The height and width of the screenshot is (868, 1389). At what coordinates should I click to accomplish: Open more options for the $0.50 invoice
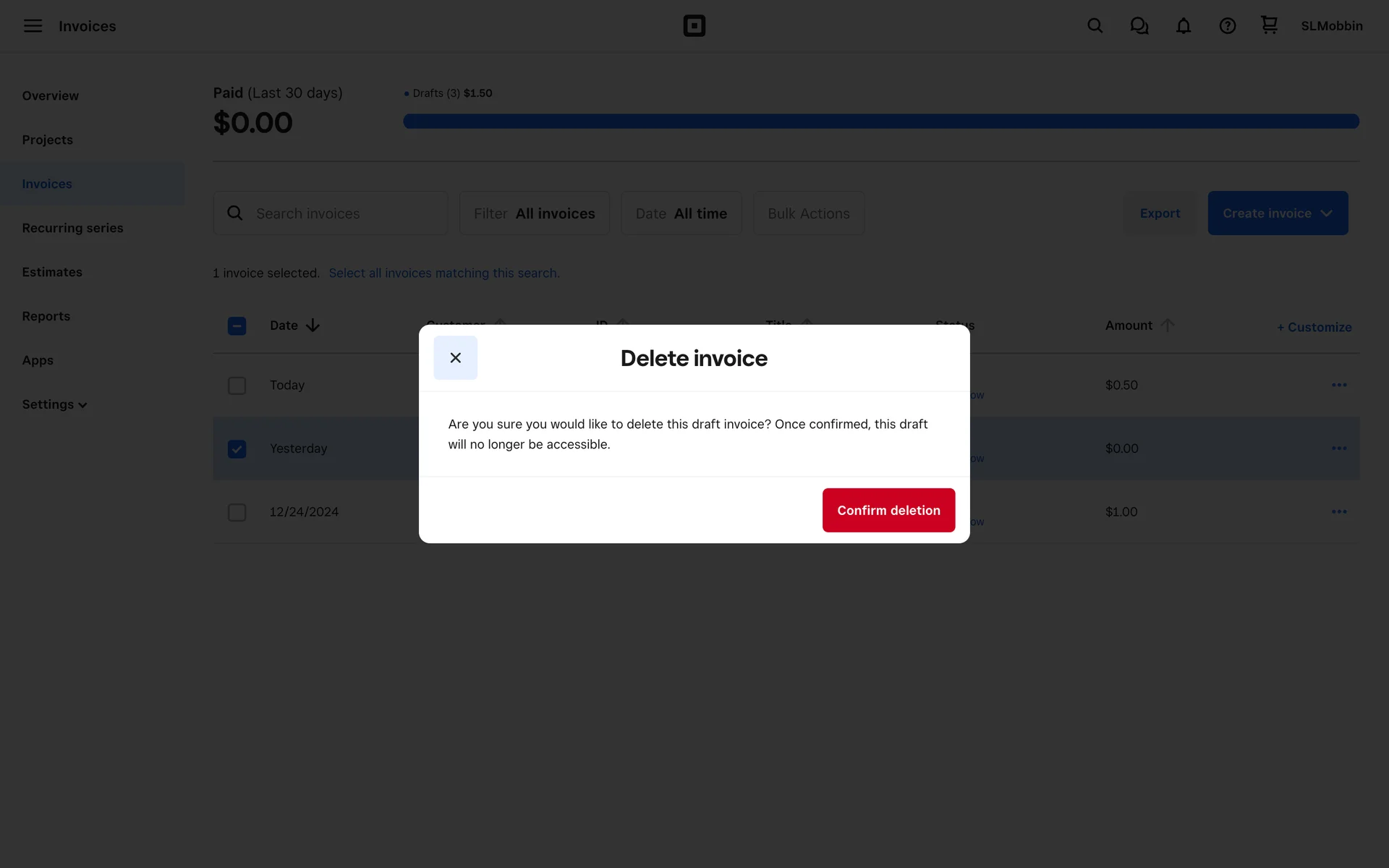1338,385
